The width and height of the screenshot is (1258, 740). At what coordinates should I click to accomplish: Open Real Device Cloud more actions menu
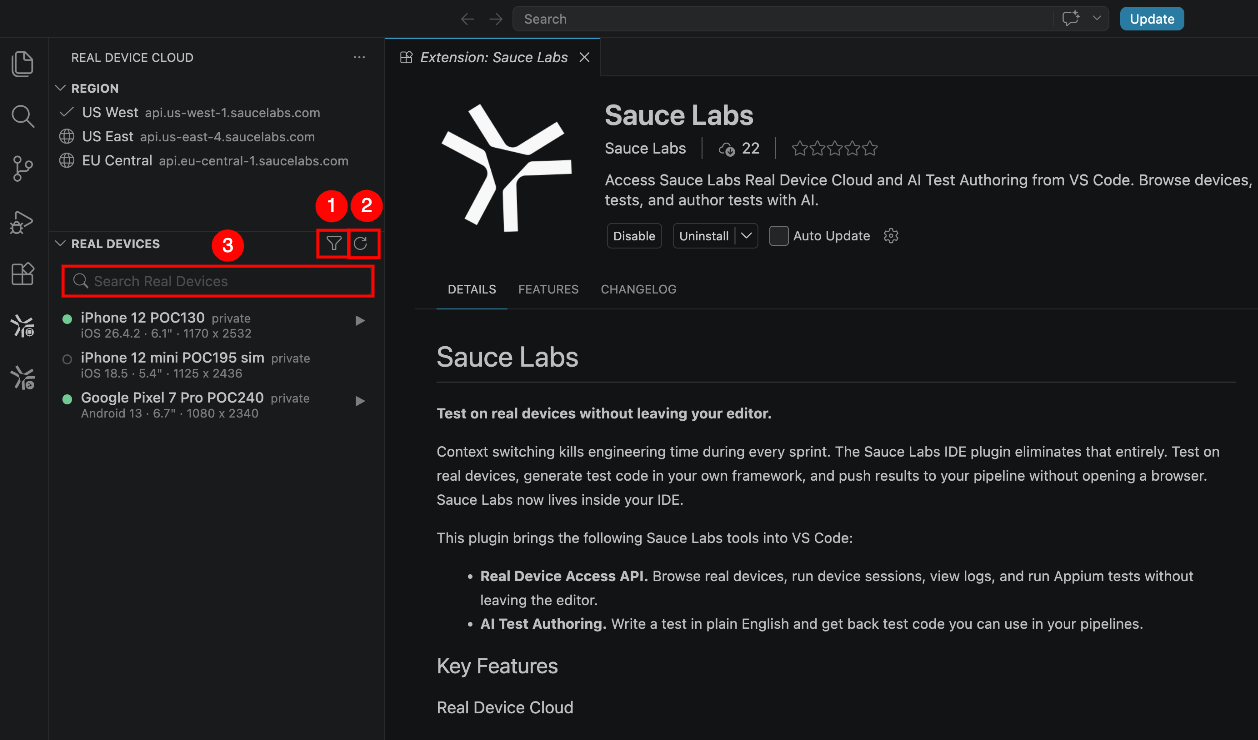(x=359, y=58)
